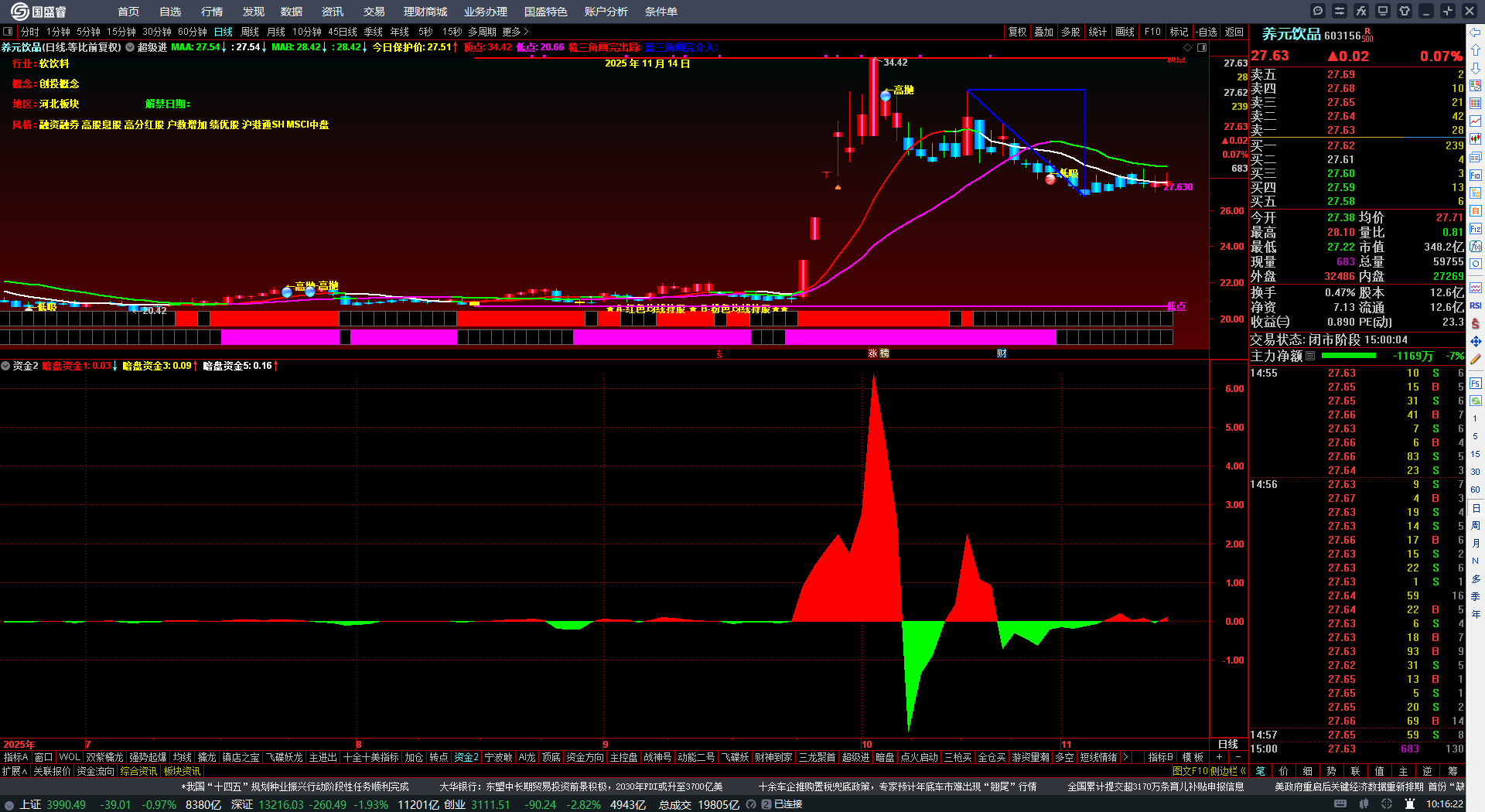Viewport: 1485px width, 812px height.
Task: Click the diamond icon above the price axis
Action: (1188, 47)
